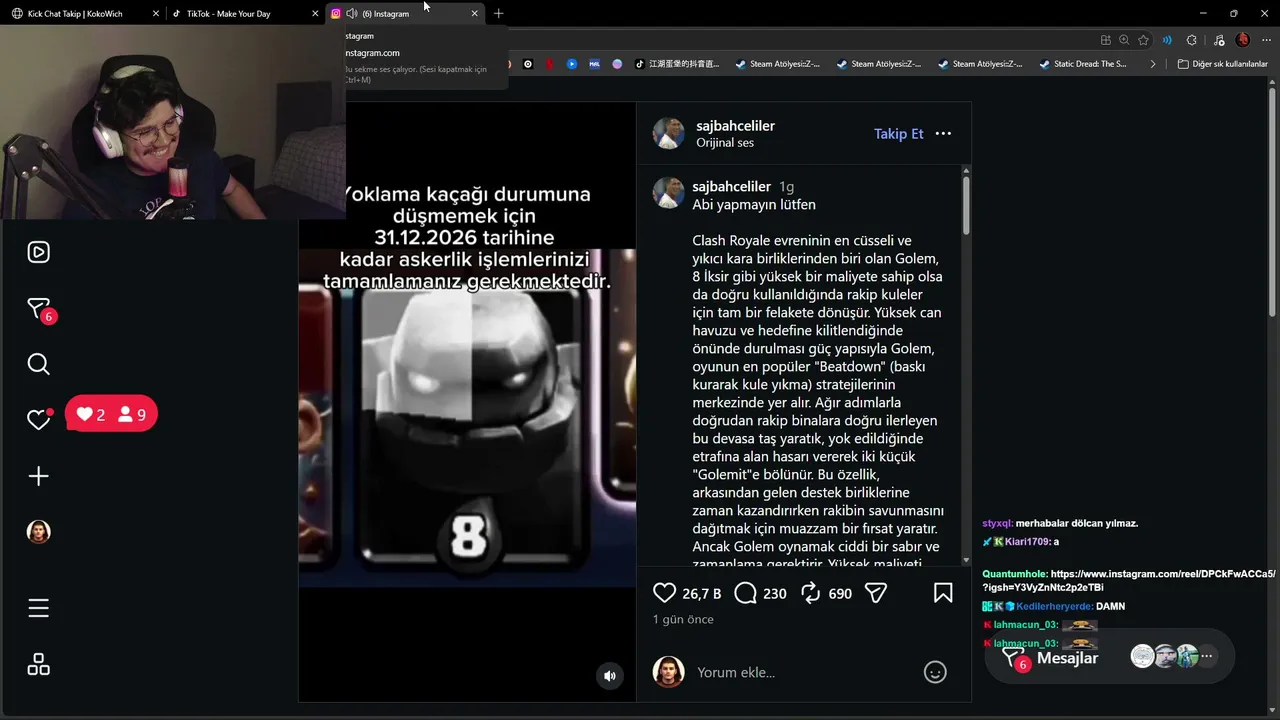Toggle read aloud icon in address bar
The height and width of the screenshot is (720, 1280).
(1166, 40)
